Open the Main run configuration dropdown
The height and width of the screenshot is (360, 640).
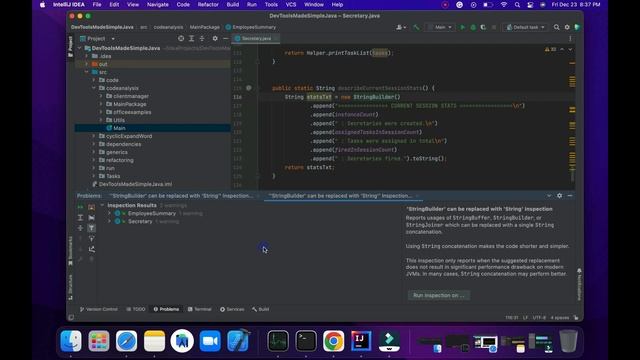[440, 27]
